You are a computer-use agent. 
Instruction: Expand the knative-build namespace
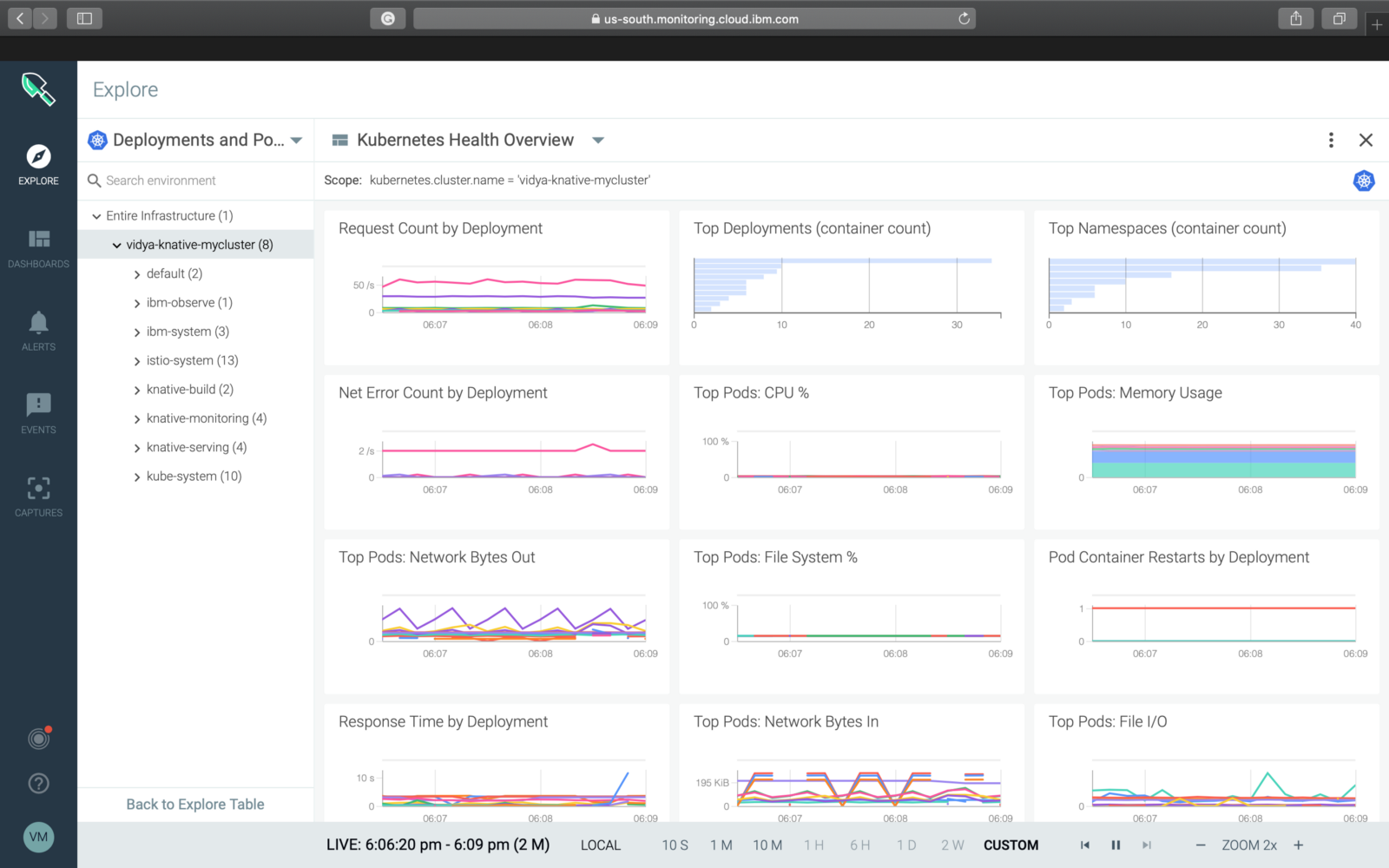pyautogui.click(x=137, y=390)
